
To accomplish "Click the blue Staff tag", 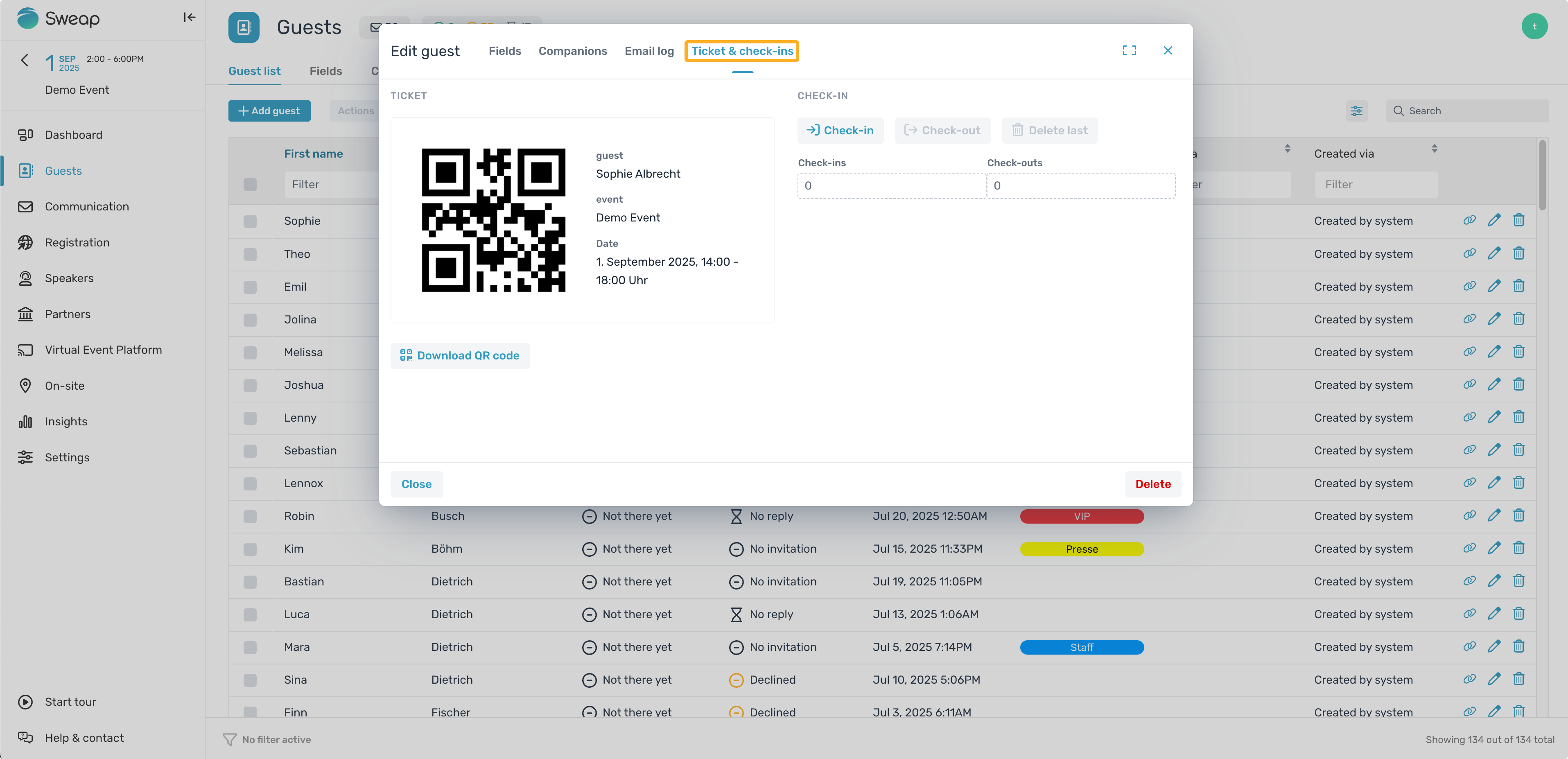I will [1081, 647].
